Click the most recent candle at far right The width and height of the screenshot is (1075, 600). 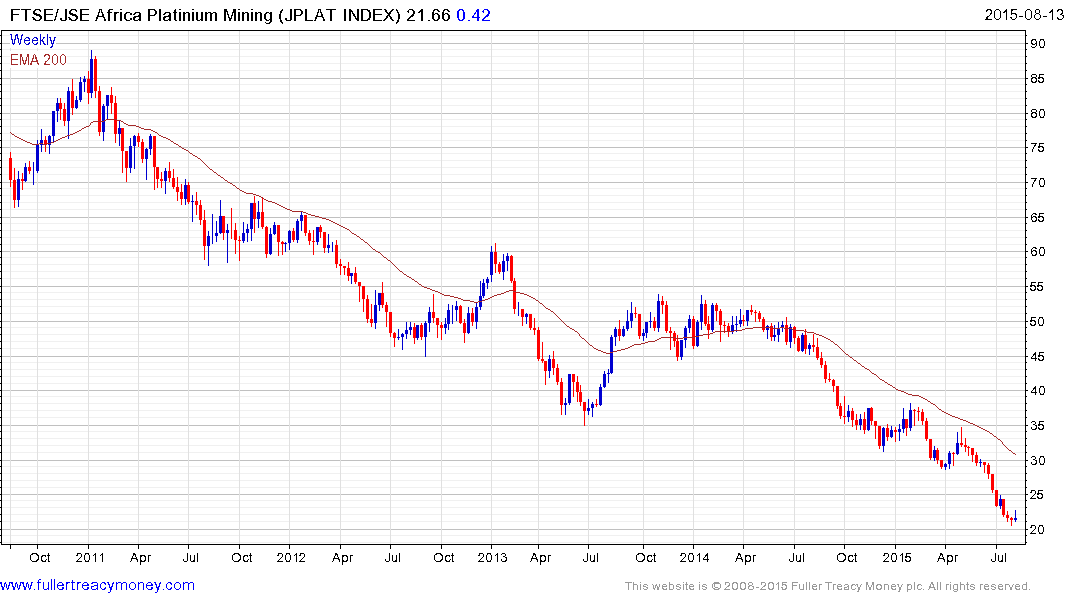click(x=1015, y=517)
